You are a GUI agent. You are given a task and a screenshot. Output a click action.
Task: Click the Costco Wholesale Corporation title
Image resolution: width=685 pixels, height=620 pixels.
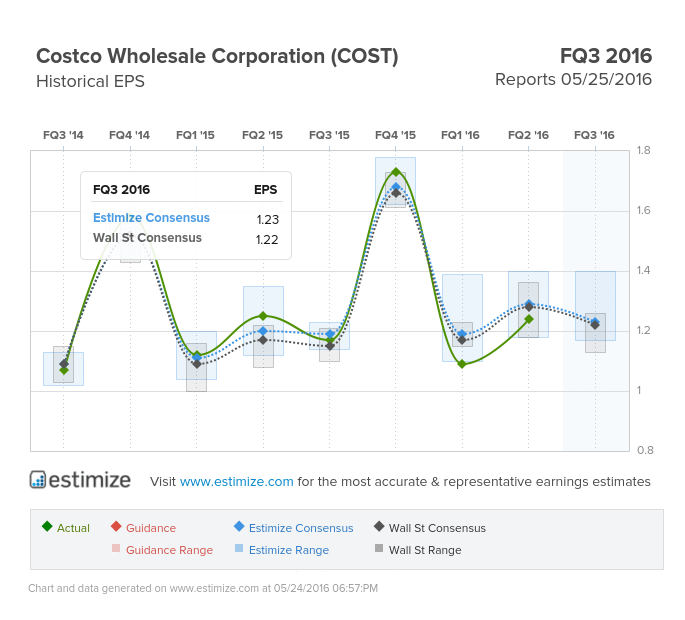[x=217, y=56]
